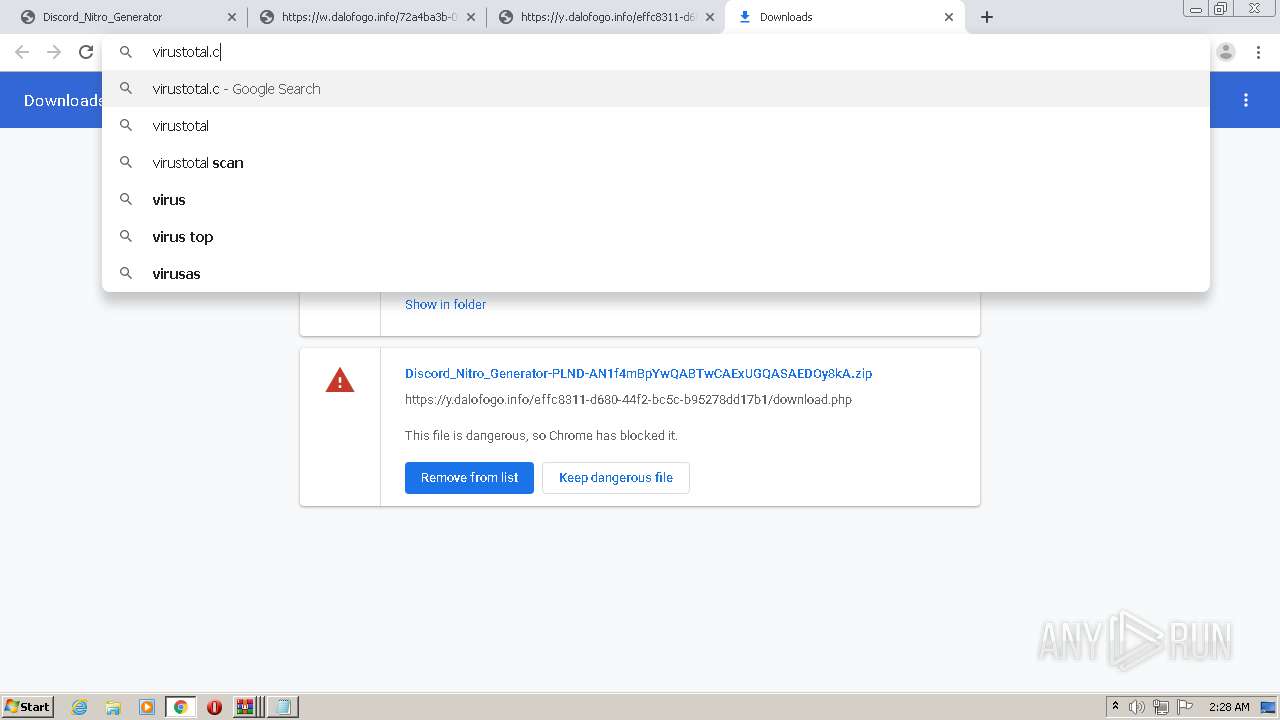This screenshot has width=1280, height=720.
Task: Choose 'virustotal.c - Google Search' suggestion
Action: pyautogui.click(x=655, y=89)
